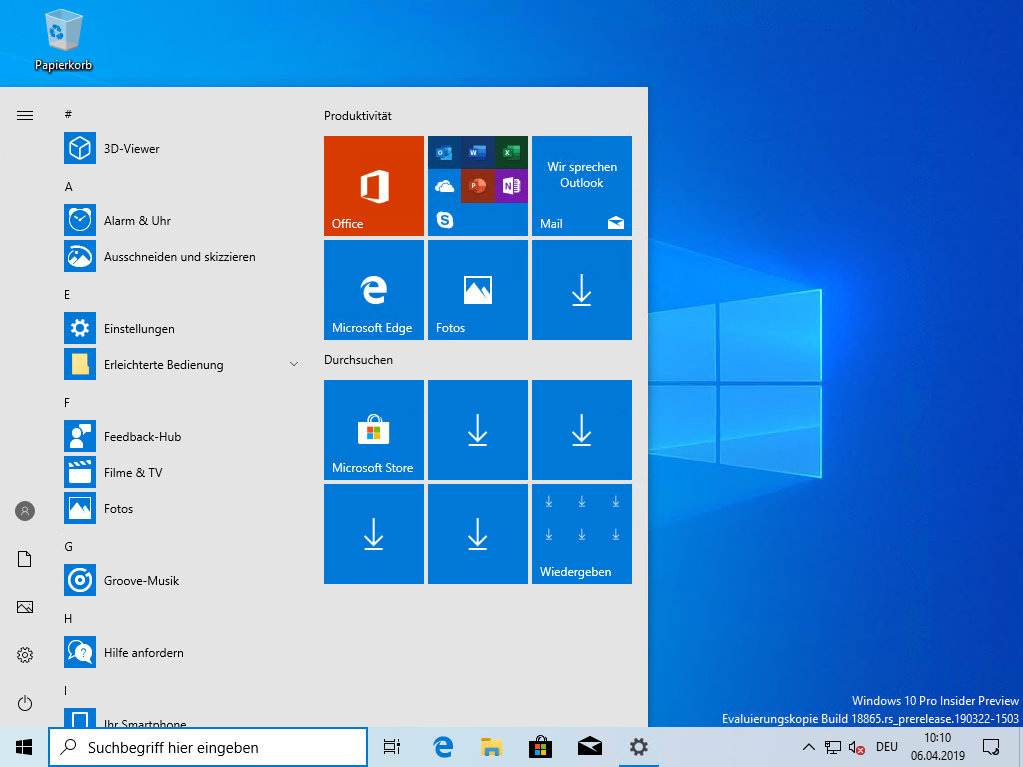Launch Groove-Musik app
The height and width of the screenshot is (767, 1023).
click(x=181, y=580)
